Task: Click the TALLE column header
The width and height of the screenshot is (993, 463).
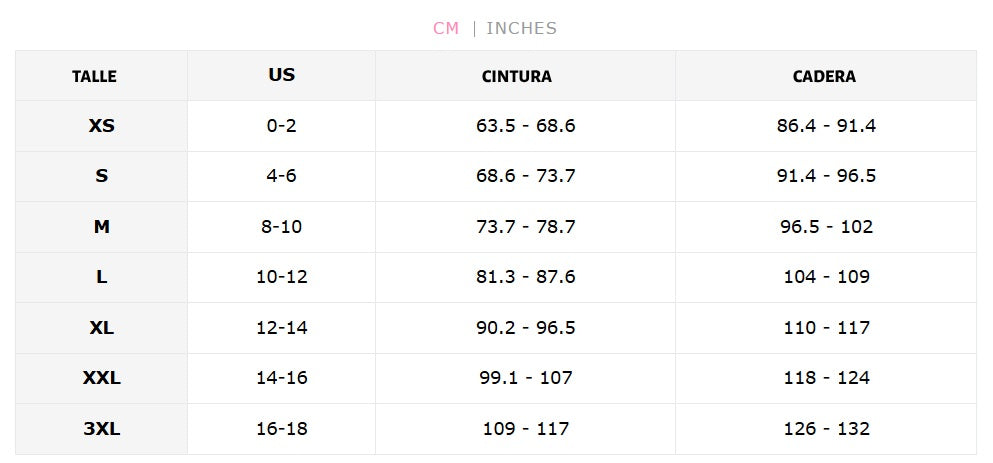Action: (x=94, y=76)
